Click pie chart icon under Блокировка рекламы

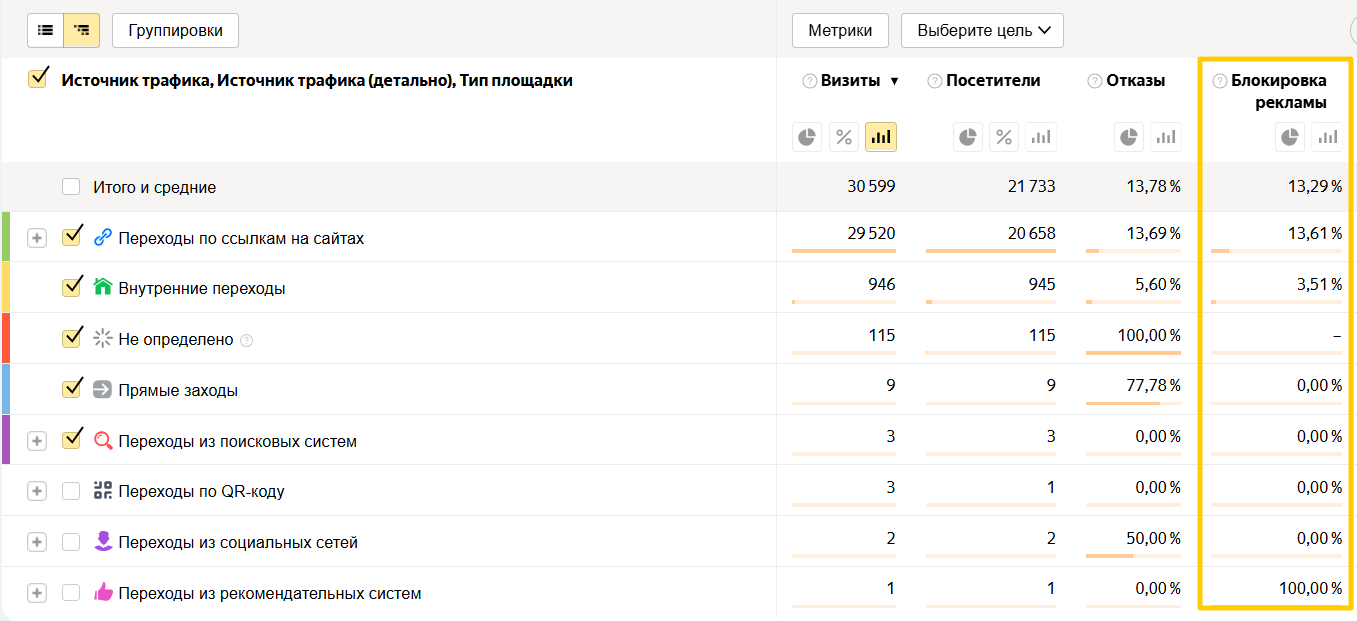tap(1290, 137)
